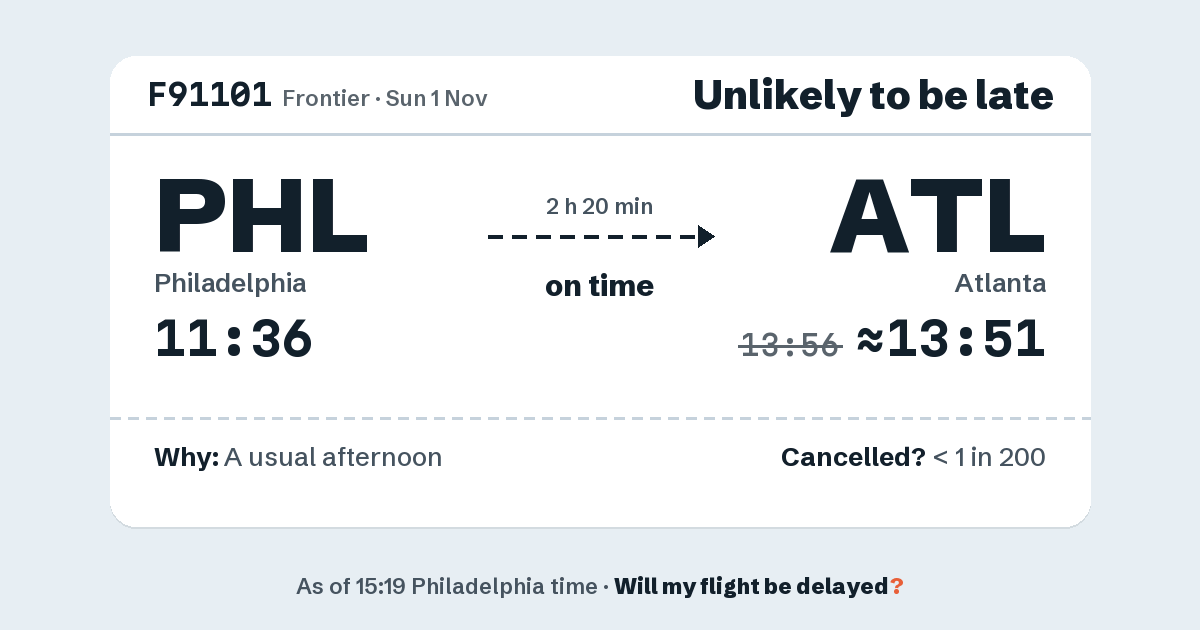Click the on time status text

click(600, 286)
